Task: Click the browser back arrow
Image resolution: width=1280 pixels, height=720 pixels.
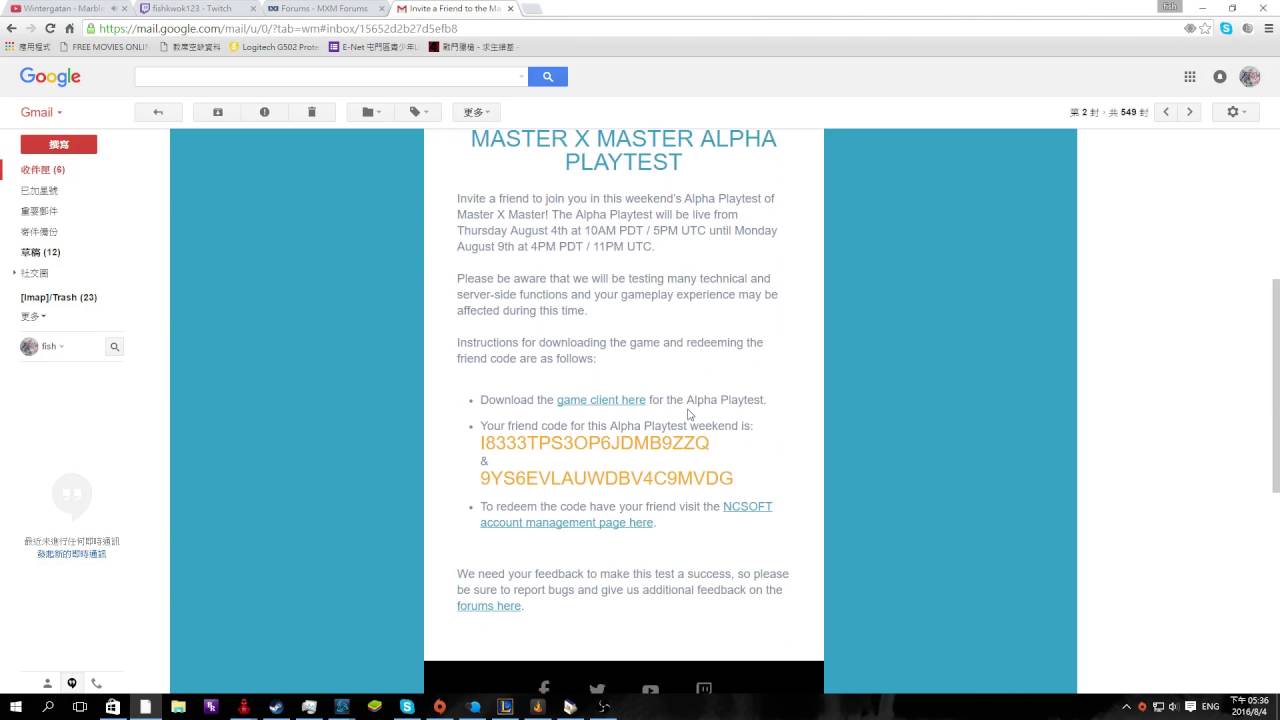Action: click(11, 29)
